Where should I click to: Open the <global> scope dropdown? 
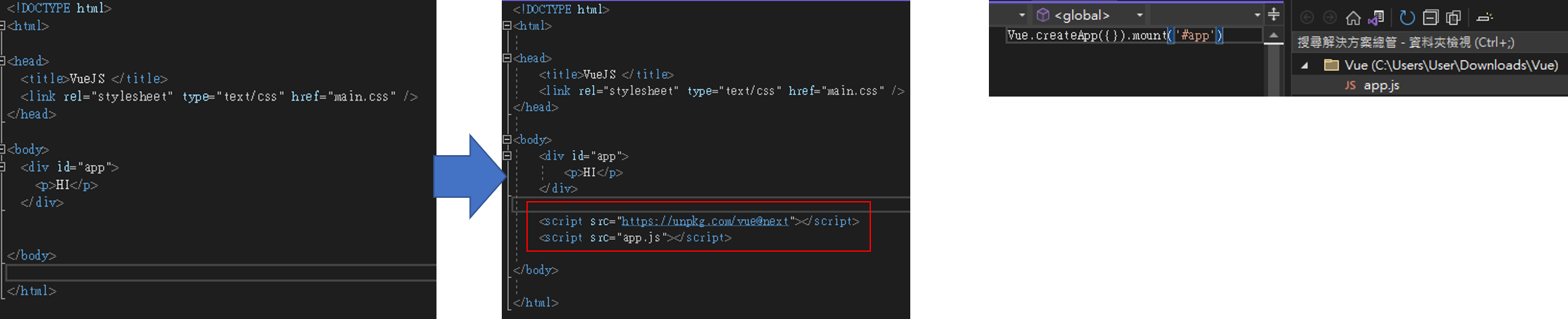(x=1090, y=15)
